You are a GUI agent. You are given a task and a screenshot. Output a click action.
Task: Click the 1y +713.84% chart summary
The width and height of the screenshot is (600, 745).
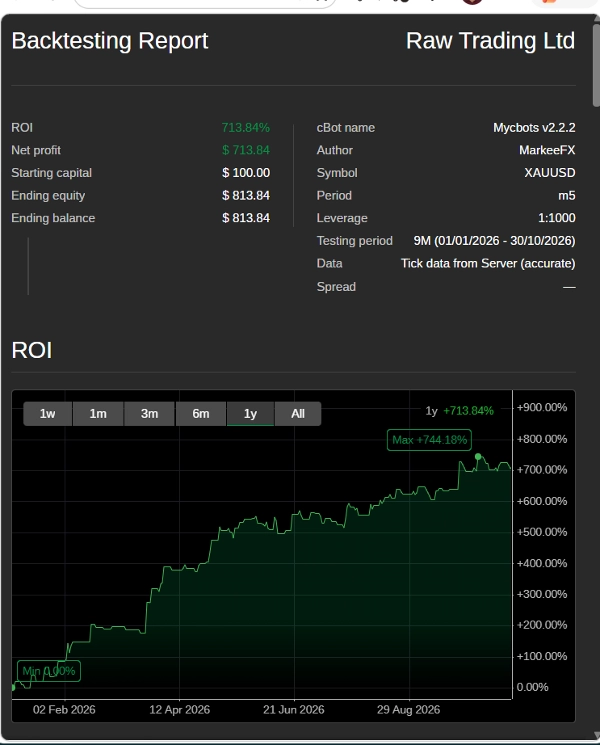[459, 411]
